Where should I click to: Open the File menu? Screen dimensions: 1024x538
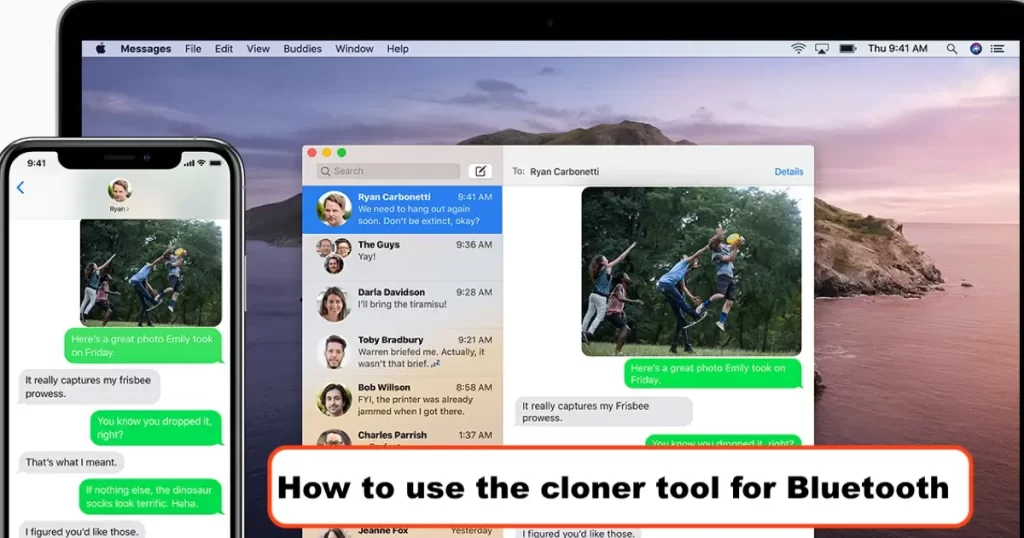(193, 49)
